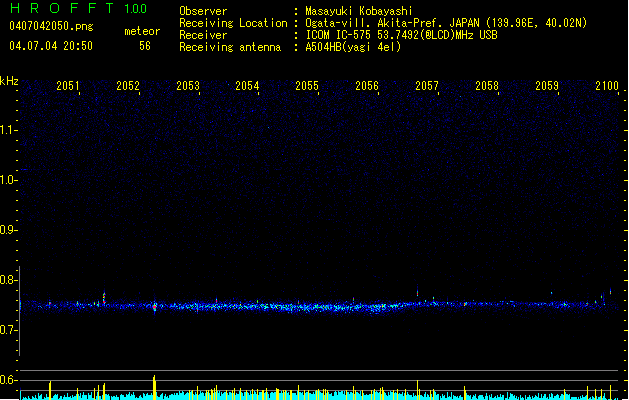The height and width of the screenshot is (400, 629).
Task: Click the 2058 time marker
Action: coord(487,86)
